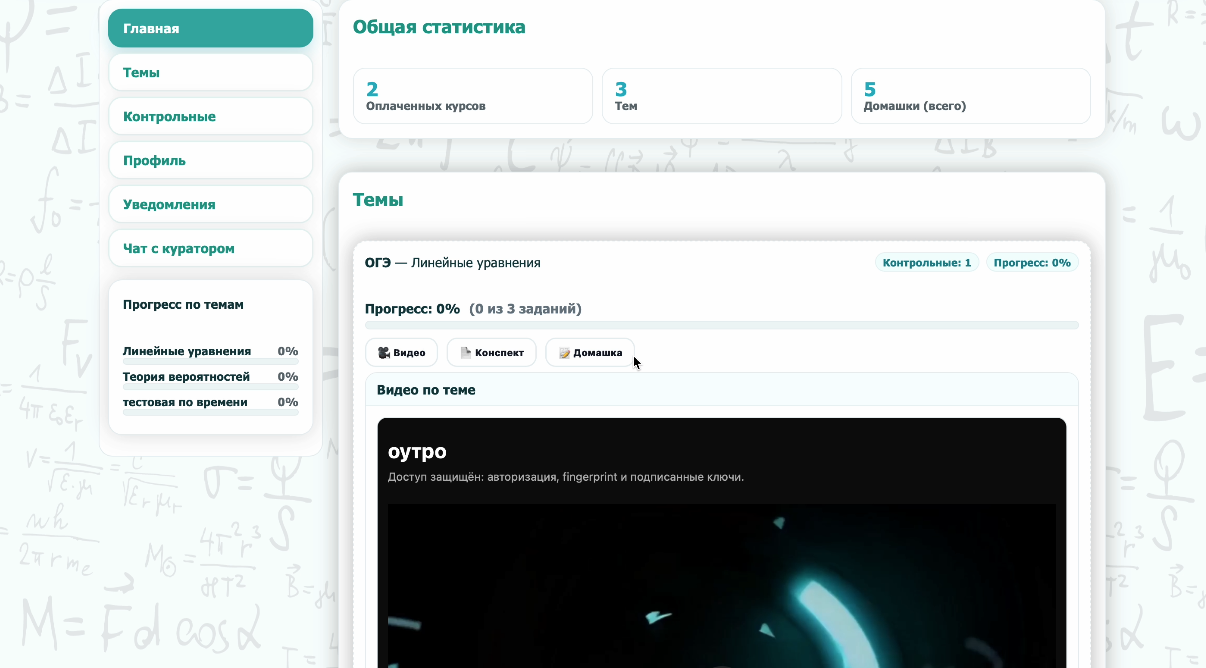
Task: Select Теория вероятностей in progress list
Action: point(186,377)
